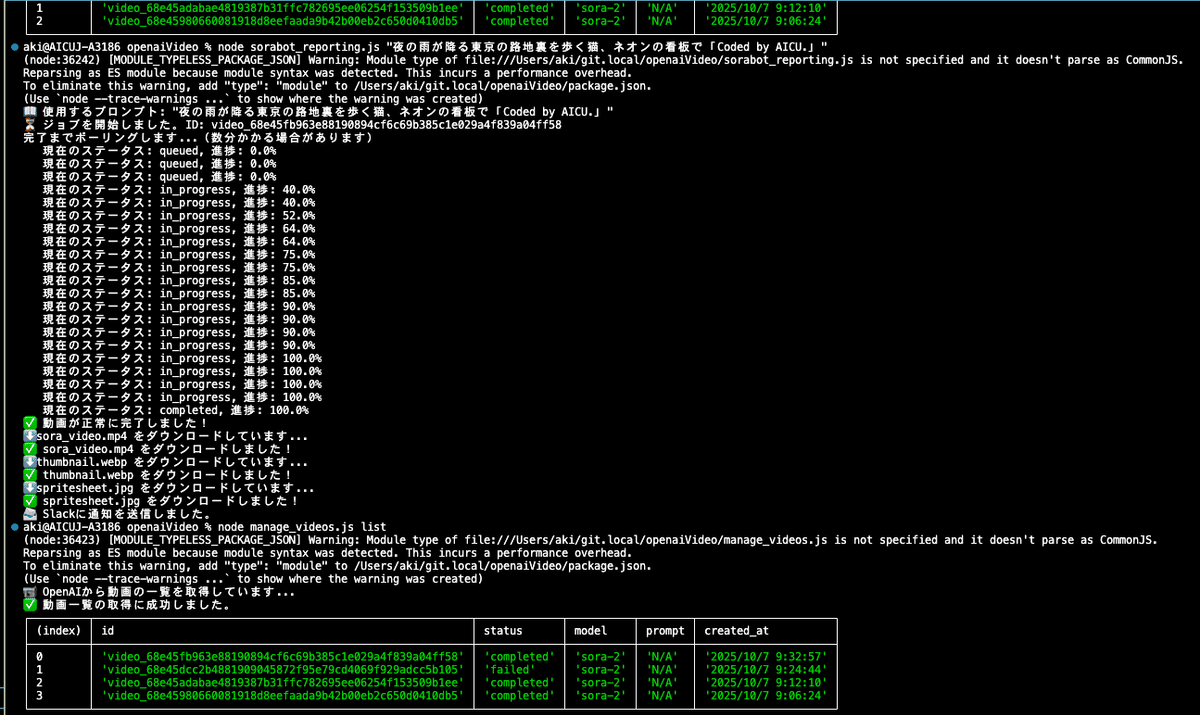The width and height of the screenshot is (1200, 715).
Task: Click the 完了までポーリングします... line
Action: tap(198, 139)
